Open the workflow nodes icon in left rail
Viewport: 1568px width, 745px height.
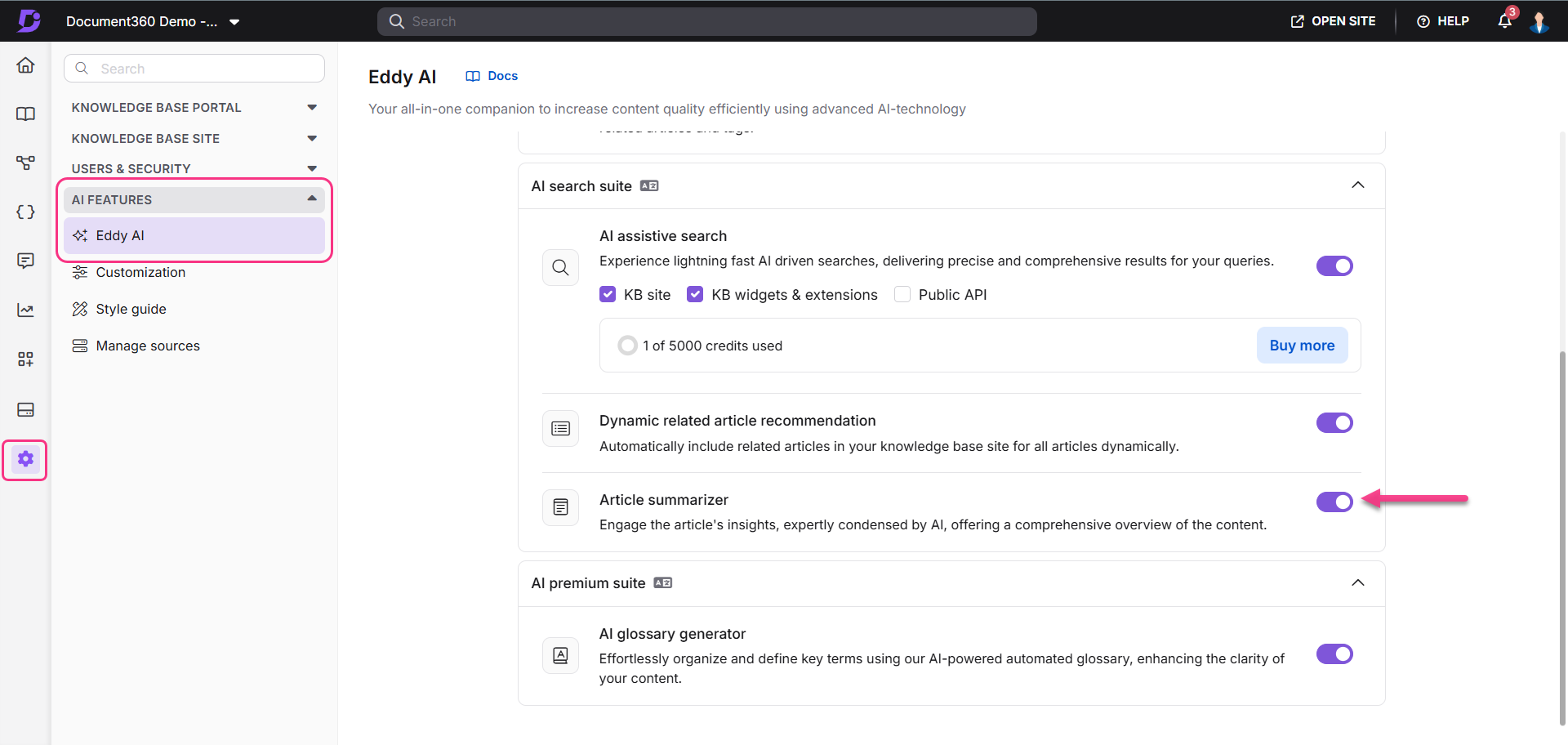click(x=25, y=163)
